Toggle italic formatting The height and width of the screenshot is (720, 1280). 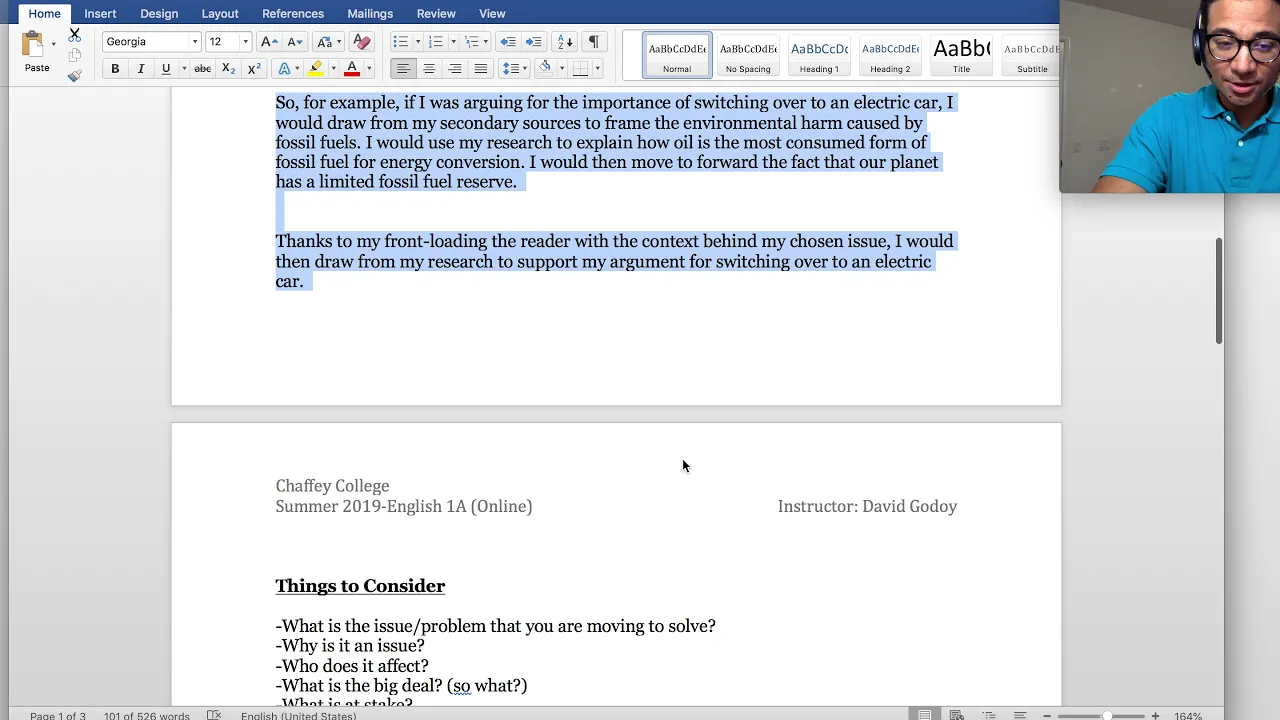pyautogui.click(x=141, y=69)
